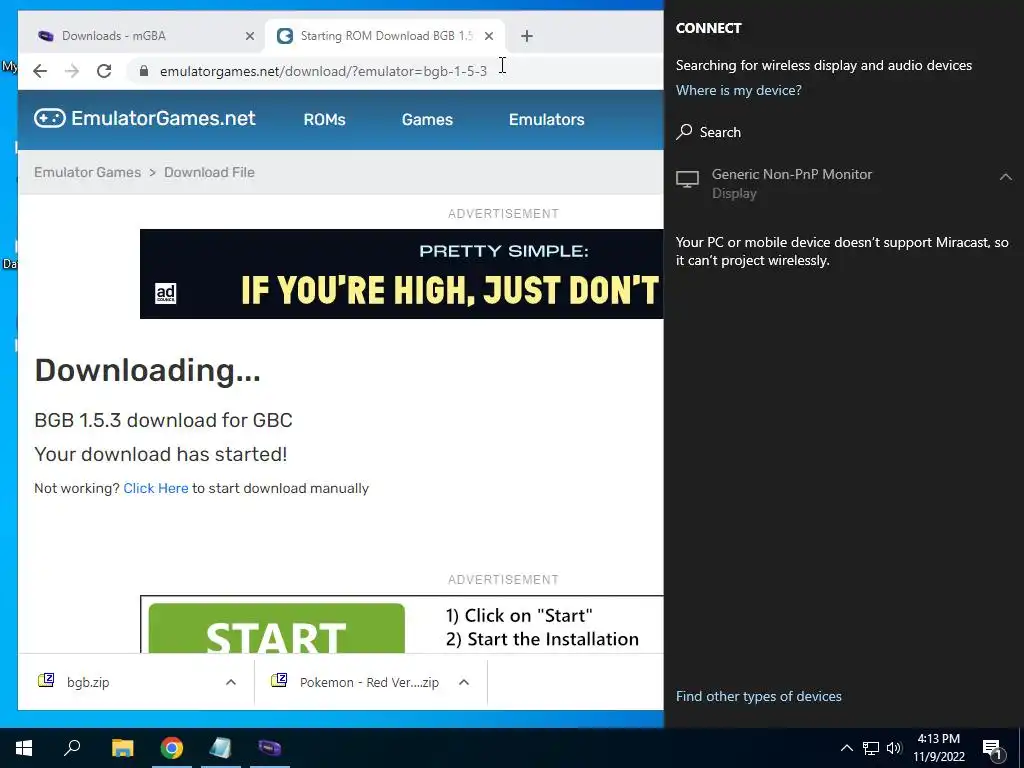
Task: Open the Windows Start menu
Action: (x=24, y=748)
